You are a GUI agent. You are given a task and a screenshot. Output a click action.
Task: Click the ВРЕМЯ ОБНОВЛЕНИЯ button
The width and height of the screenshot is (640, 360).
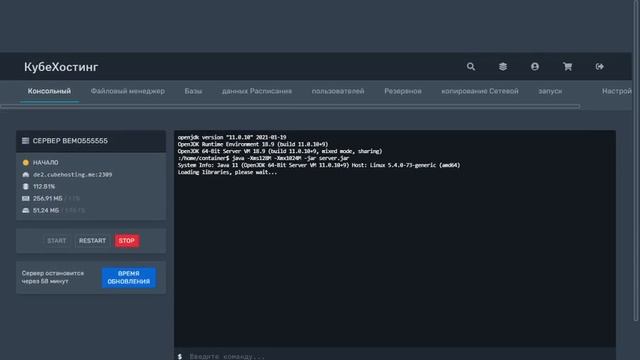tap(129, 278)
